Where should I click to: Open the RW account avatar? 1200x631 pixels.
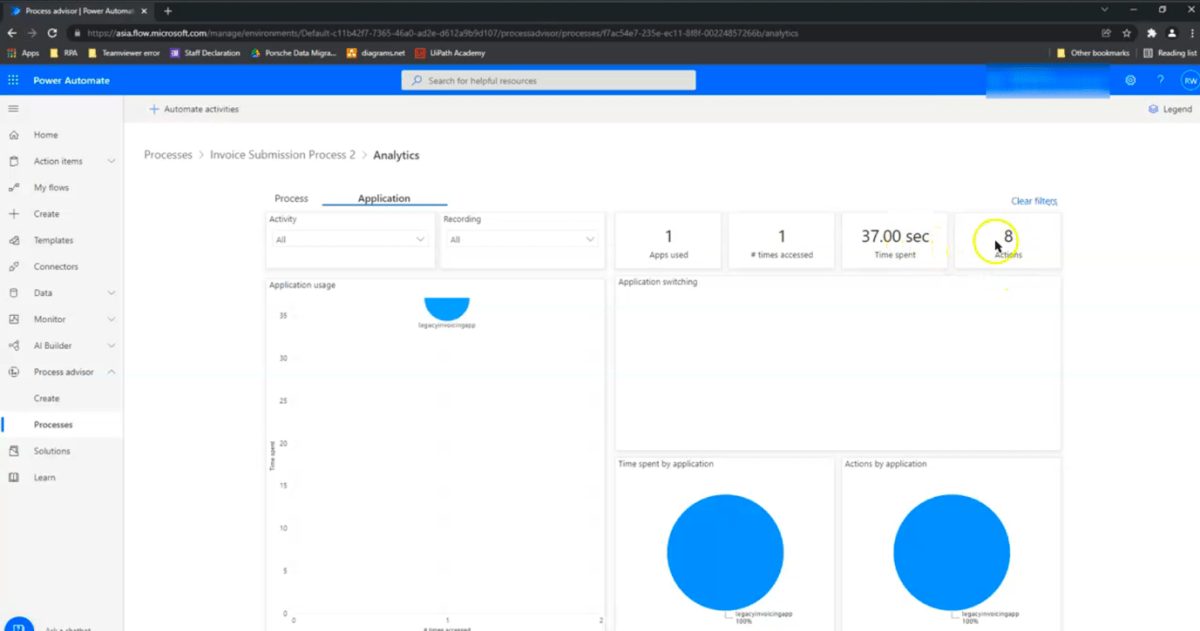point(1189,80)
